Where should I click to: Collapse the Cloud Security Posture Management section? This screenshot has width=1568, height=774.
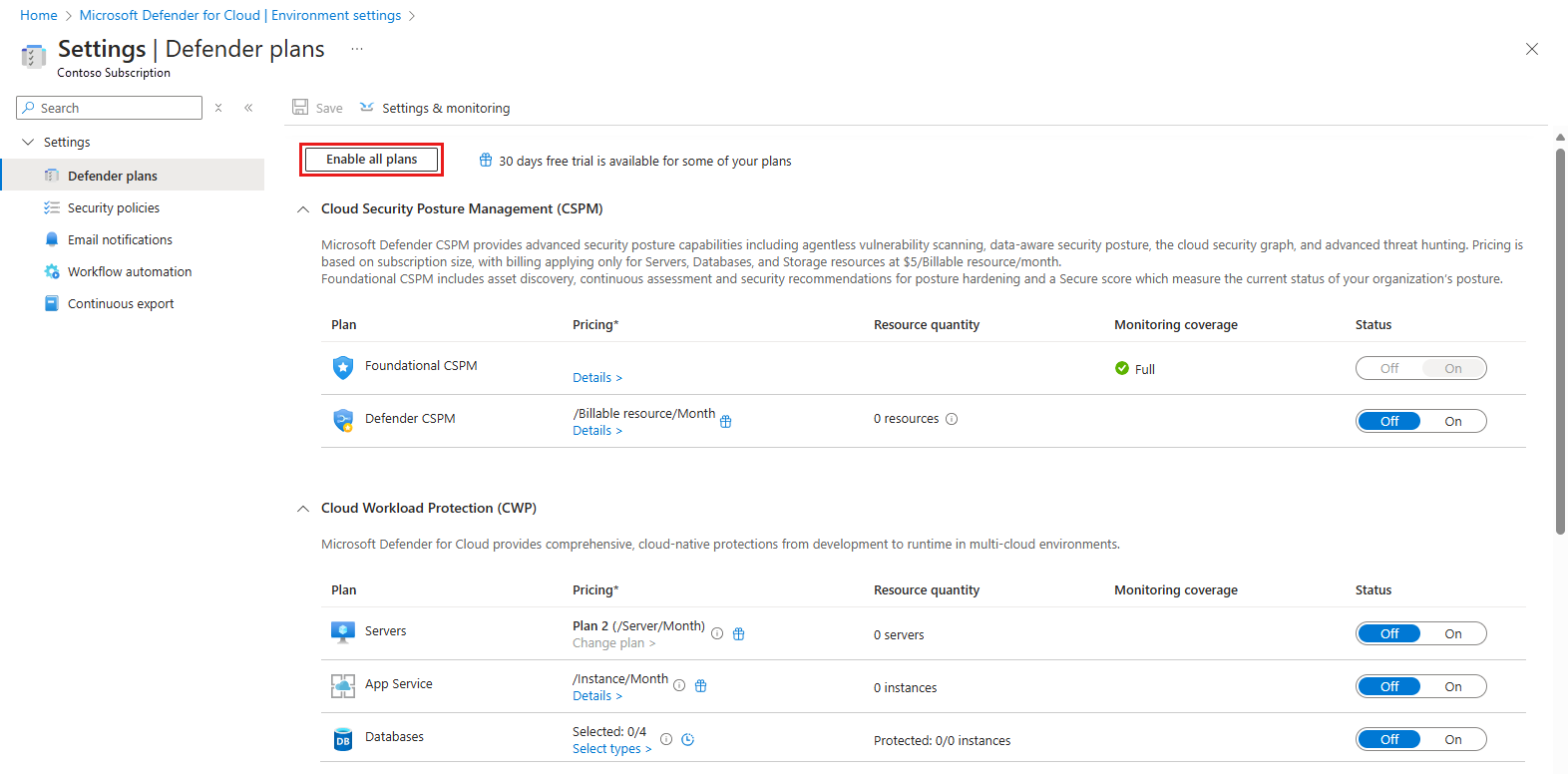(x=303, y=209)
